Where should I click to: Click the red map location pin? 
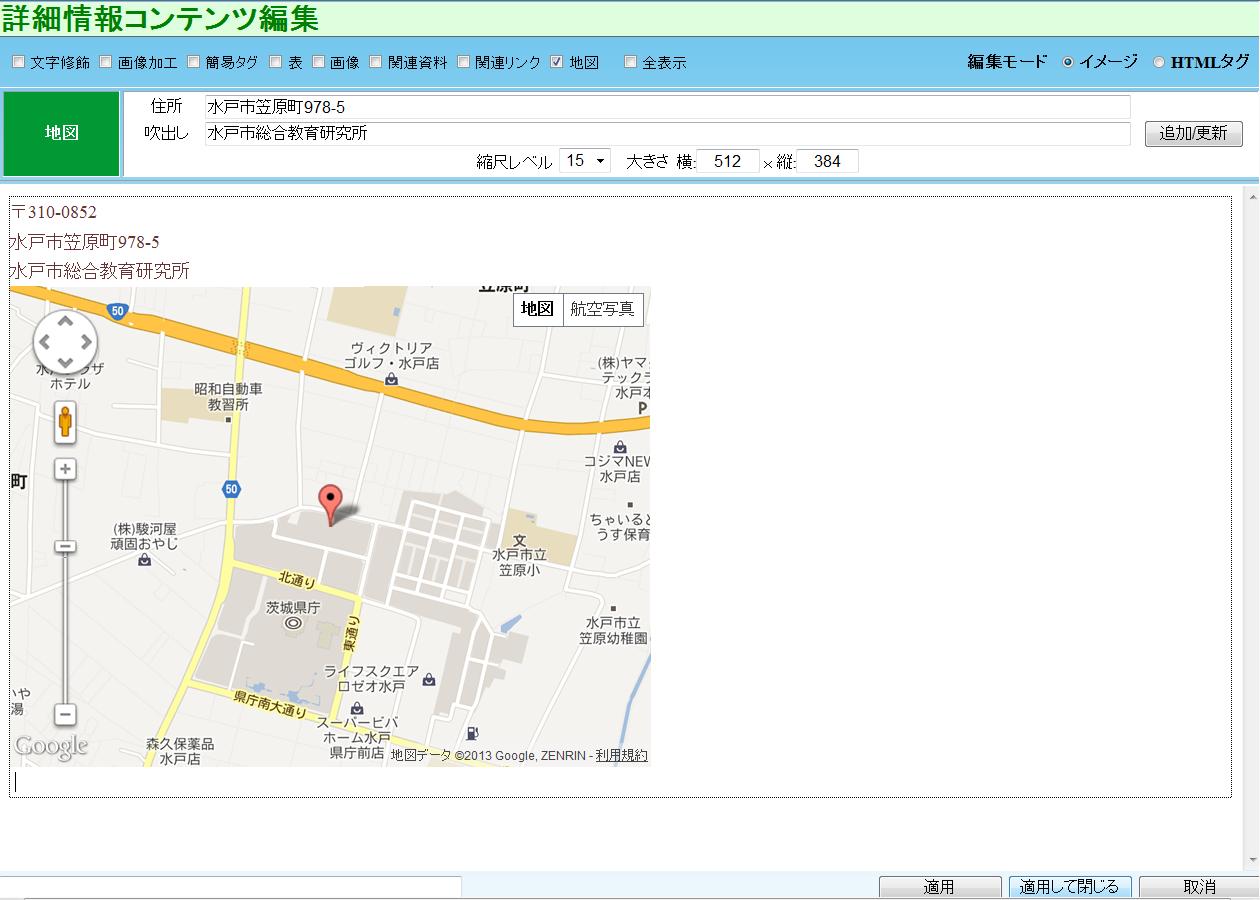pos(330,504)
